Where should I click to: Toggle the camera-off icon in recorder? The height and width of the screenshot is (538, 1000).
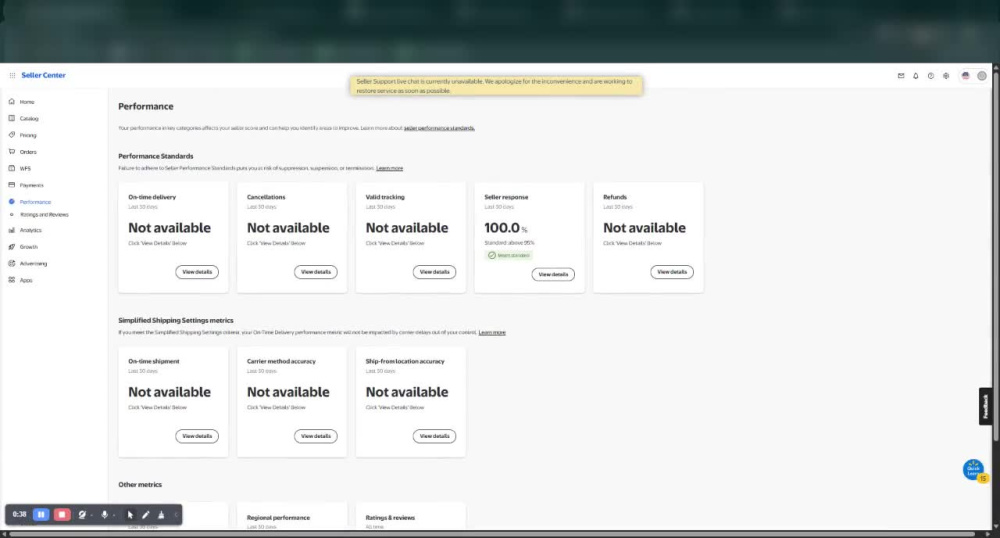click(x=82, y=514)
